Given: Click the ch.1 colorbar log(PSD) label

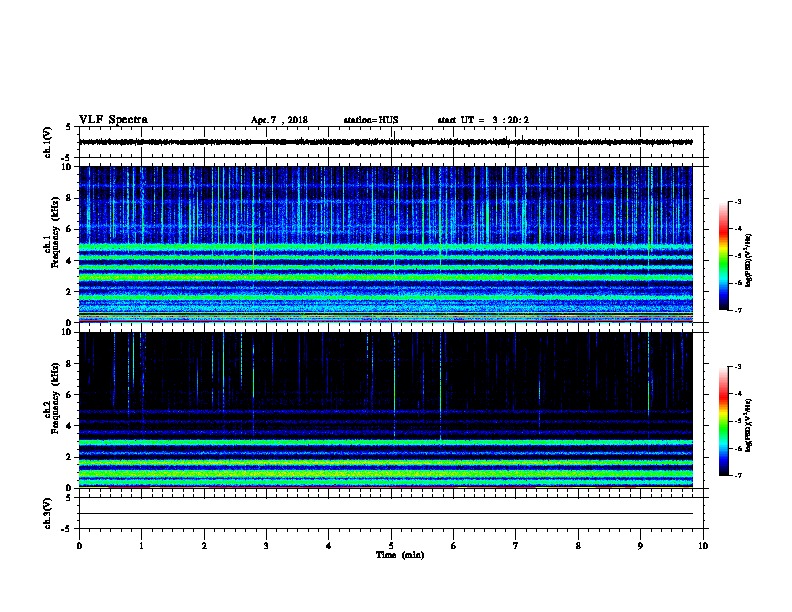Looking at the screenshot, I should click(749, 261).
